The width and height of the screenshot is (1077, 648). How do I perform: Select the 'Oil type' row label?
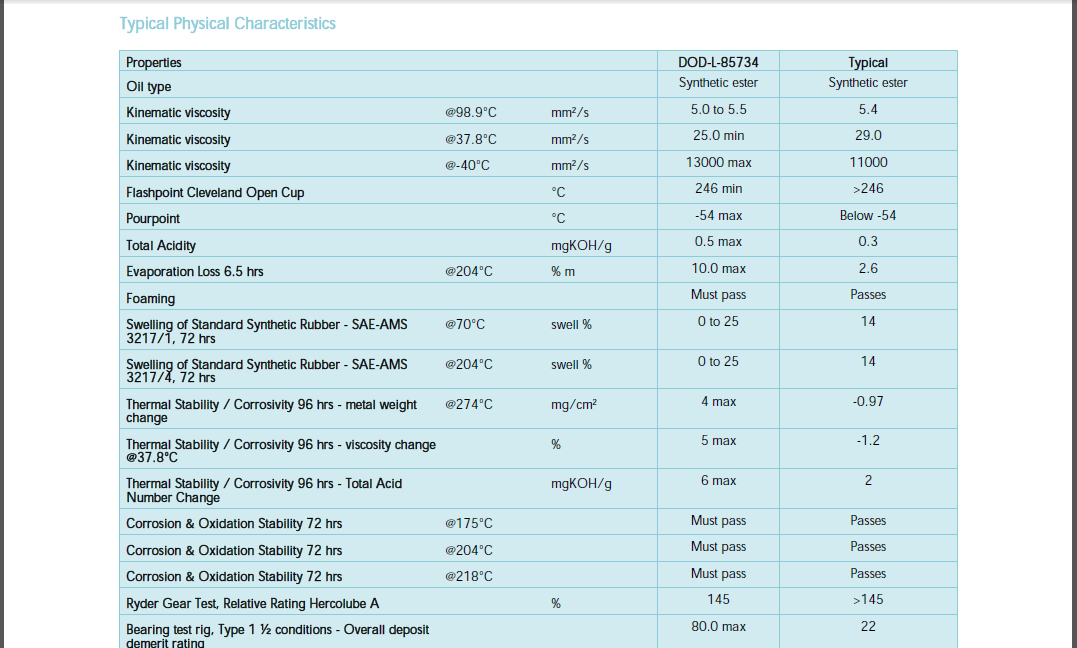click(x=148, y=87)
